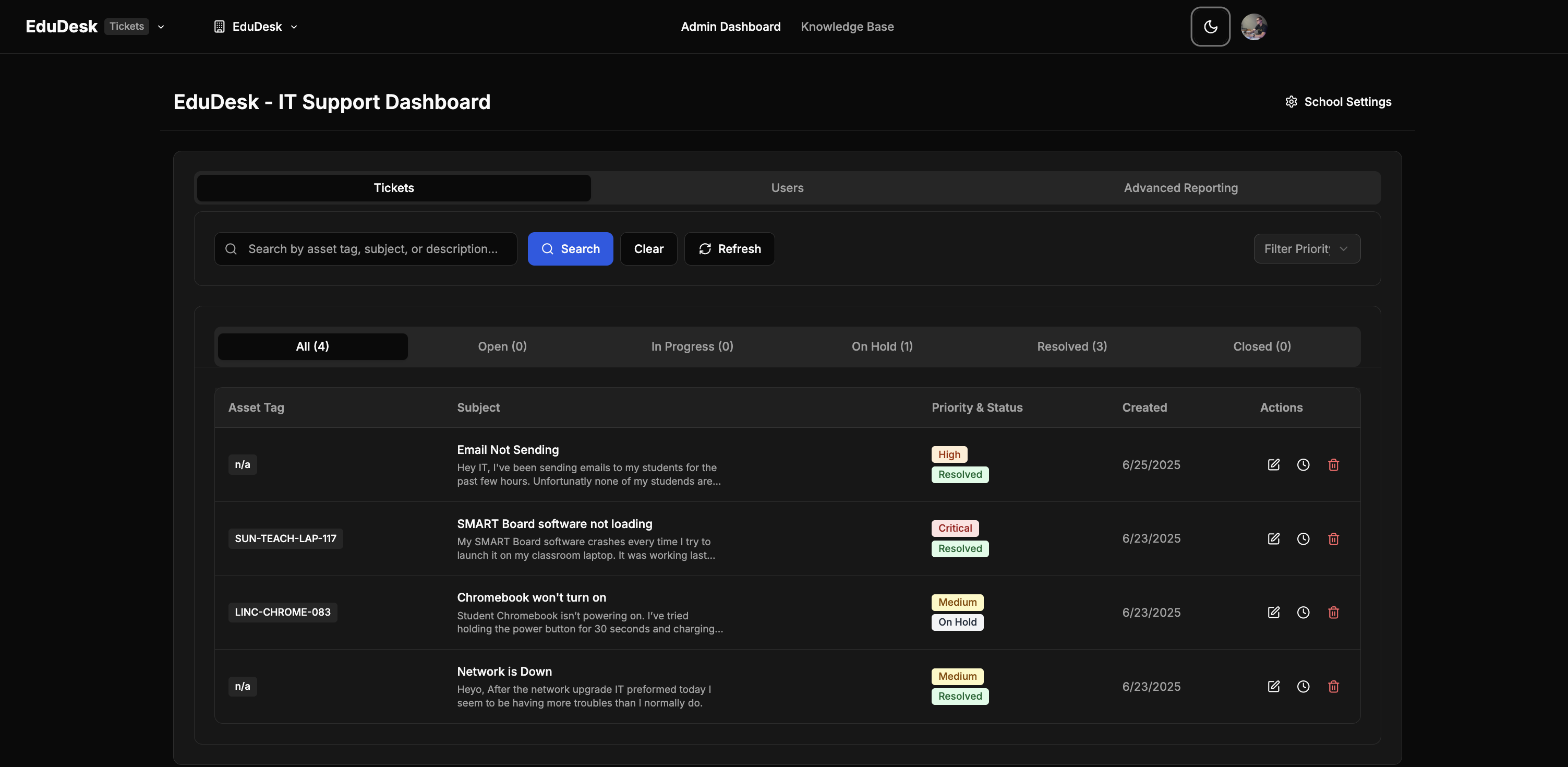Switch to Advanced Reporting tab
This screenshot has height=767, width=1568.
click(1180, 188)
